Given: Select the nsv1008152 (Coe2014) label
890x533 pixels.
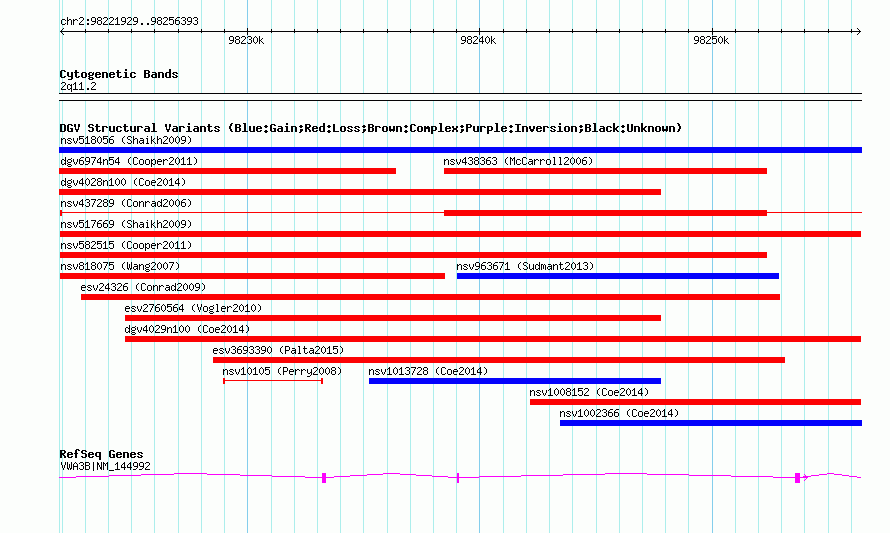Looking at the screenshot, I should 589,392.
